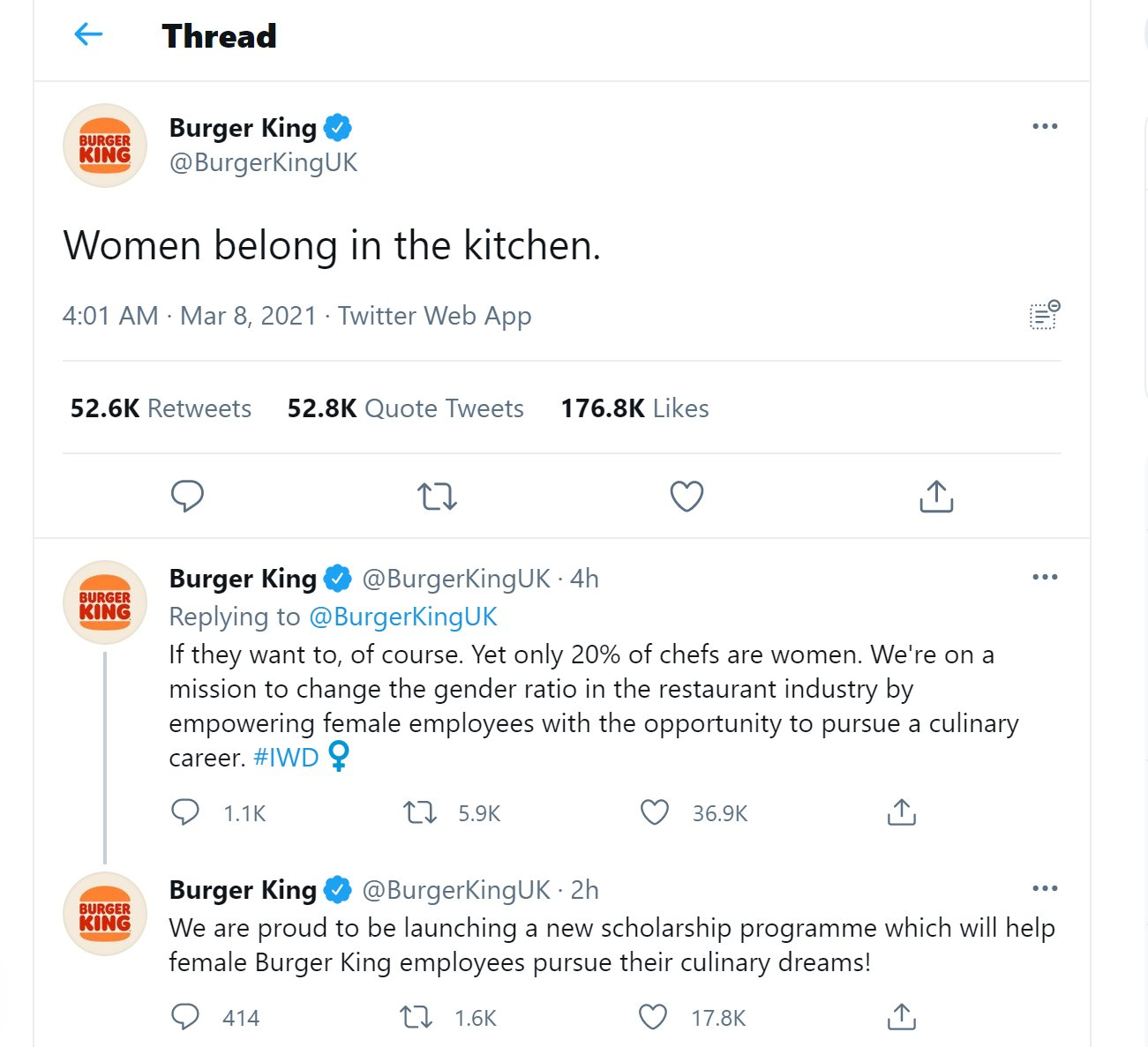The image size is (1148, 1047).
Task: Click the #IWD hashtag
Action: (x=285, y=758)
